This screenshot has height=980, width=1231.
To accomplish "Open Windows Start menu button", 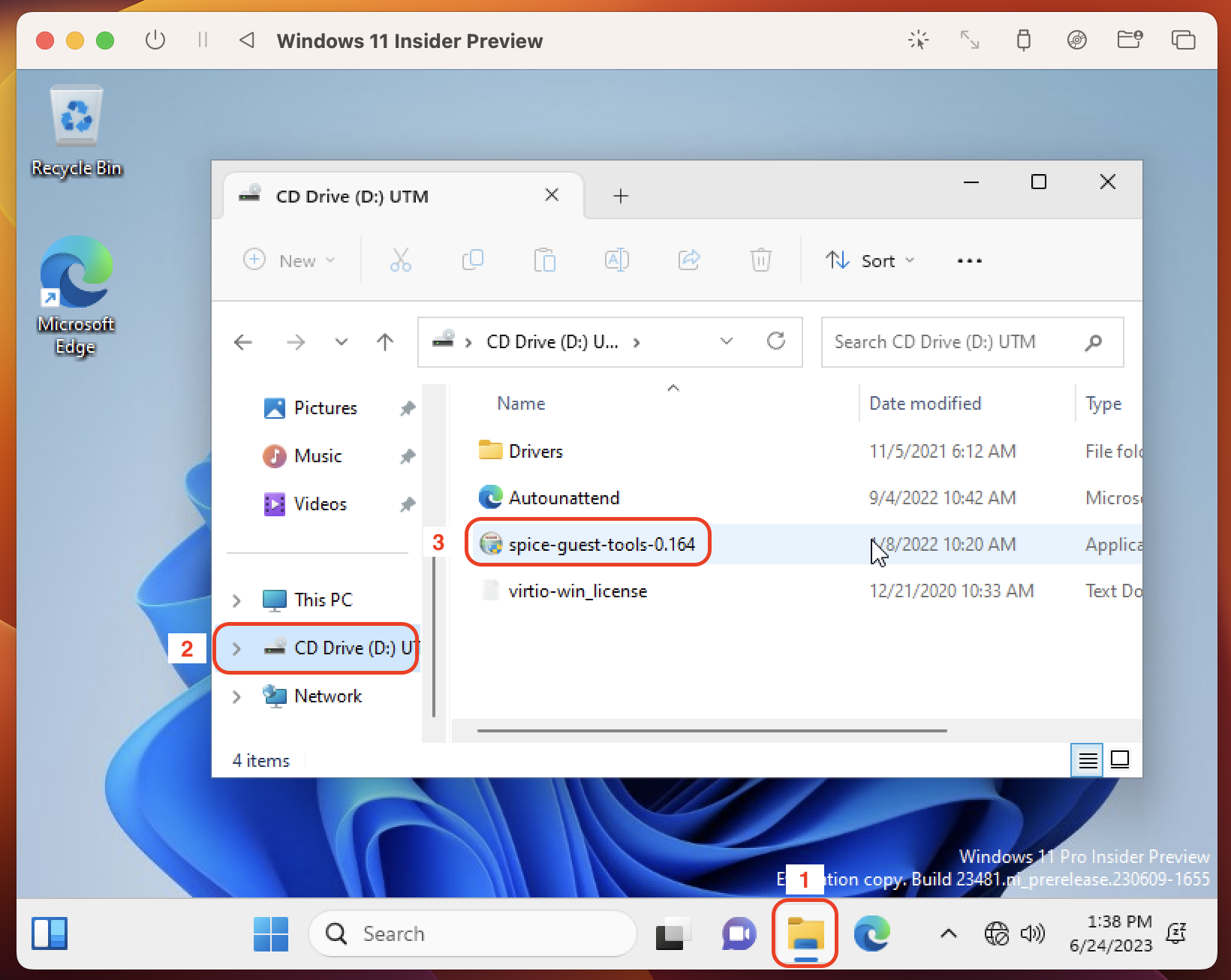I will (271, 934).
